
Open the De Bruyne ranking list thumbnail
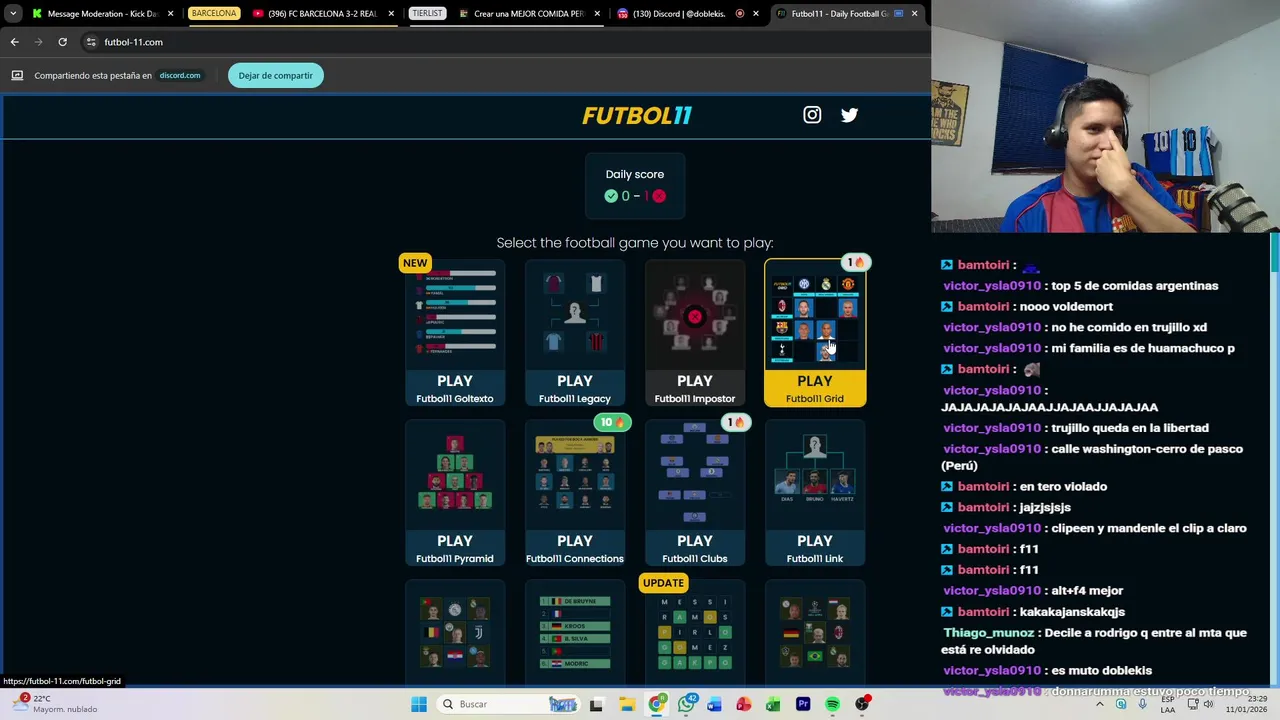[575, 632]
